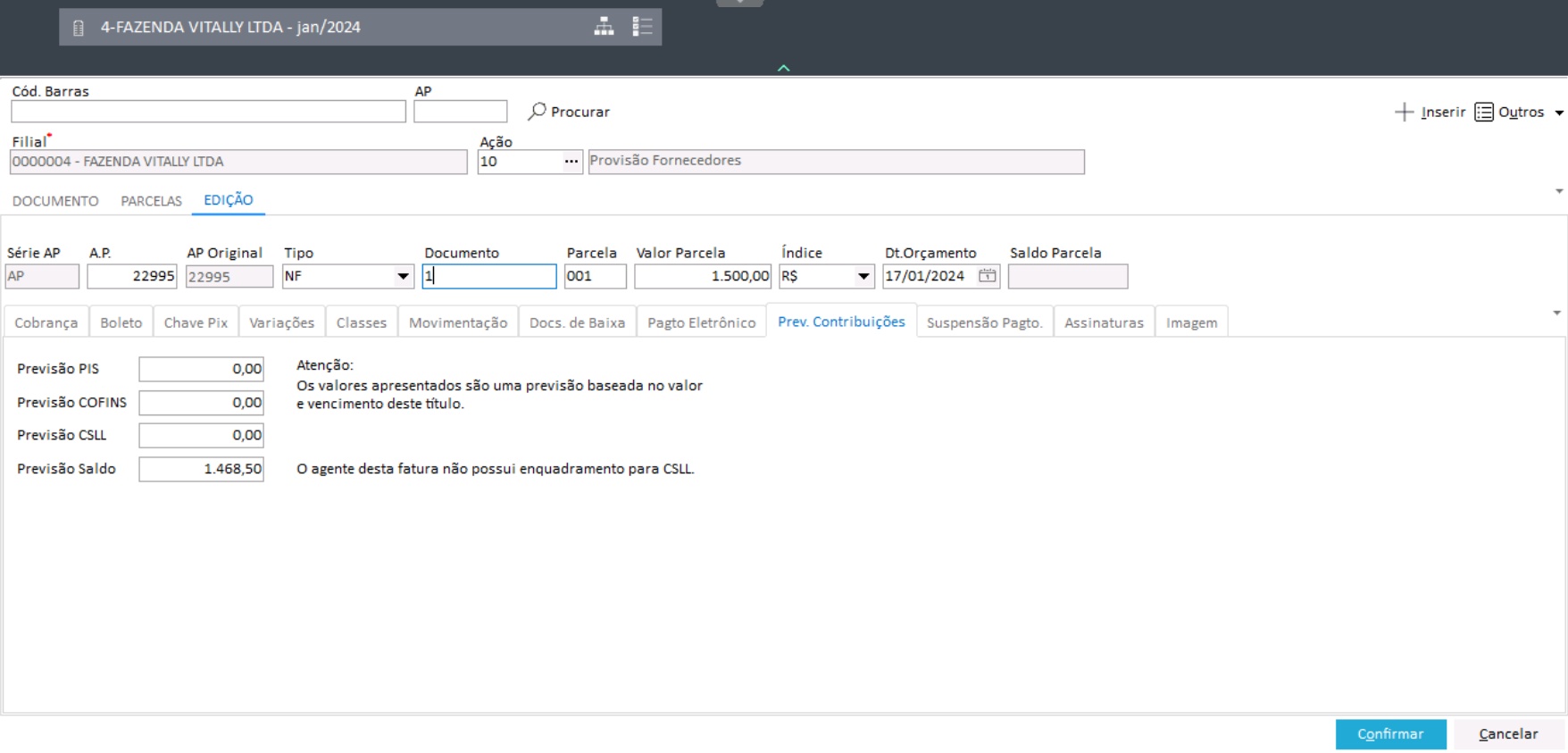Screen dimensions: 1568x753
Task: Focus the AP search field next to Procurar
Action: click(461, 112)
